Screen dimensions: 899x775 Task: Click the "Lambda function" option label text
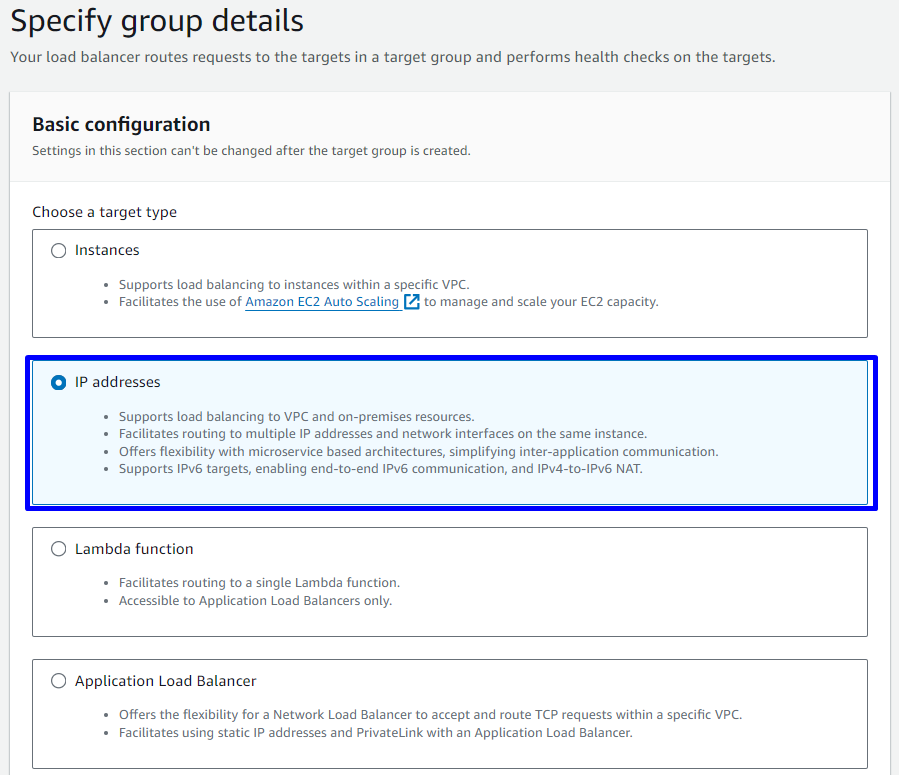(134, 549)
